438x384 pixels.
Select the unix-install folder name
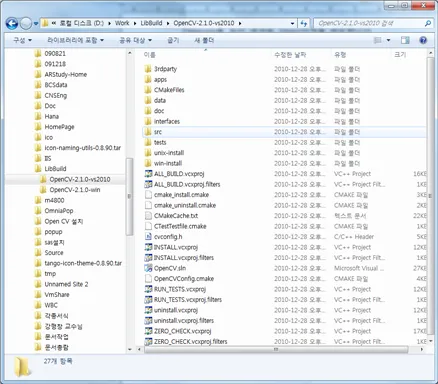[x=169, y=153]
